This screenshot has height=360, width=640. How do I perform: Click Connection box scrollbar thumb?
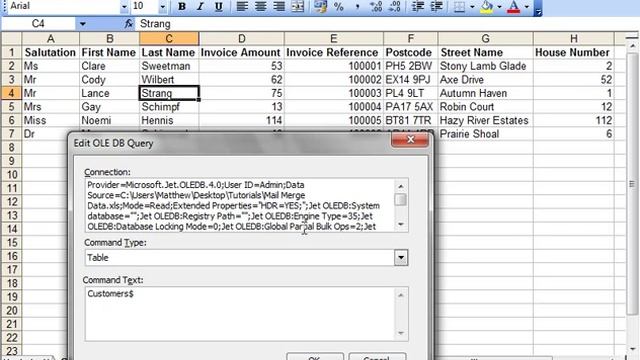(401, 200)
